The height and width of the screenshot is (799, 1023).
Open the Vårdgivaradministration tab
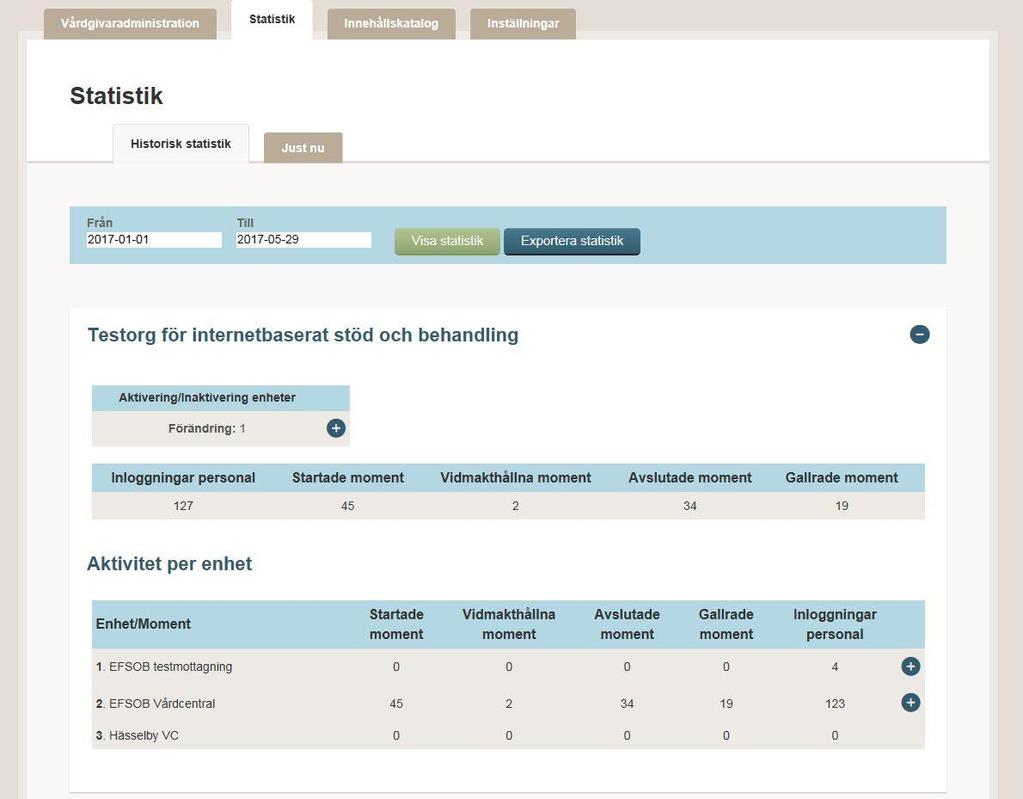click(130, 23)
